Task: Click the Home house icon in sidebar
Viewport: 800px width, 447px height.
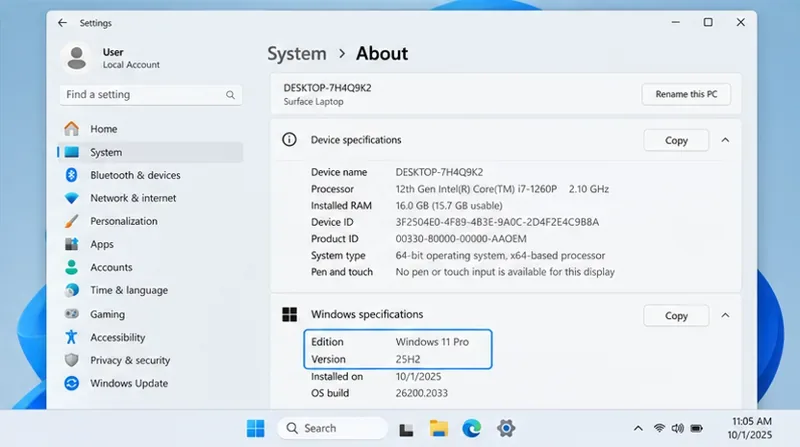Action: pos(71,129)
